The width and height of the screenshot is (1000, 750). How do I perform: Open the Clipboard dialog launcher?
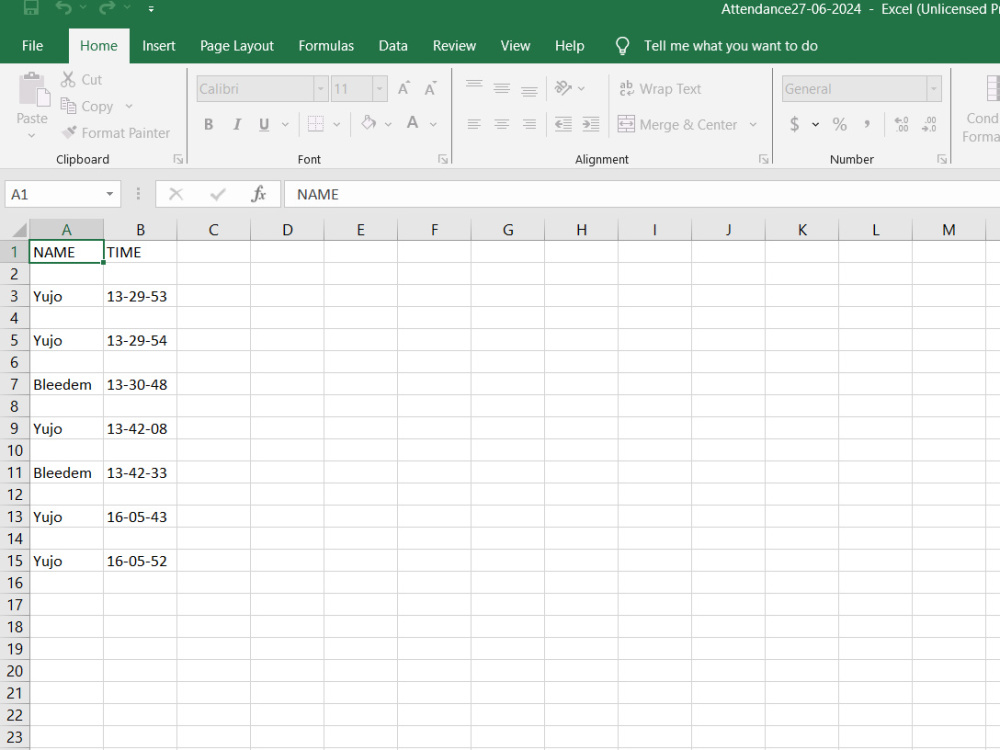tap(179, 159)
